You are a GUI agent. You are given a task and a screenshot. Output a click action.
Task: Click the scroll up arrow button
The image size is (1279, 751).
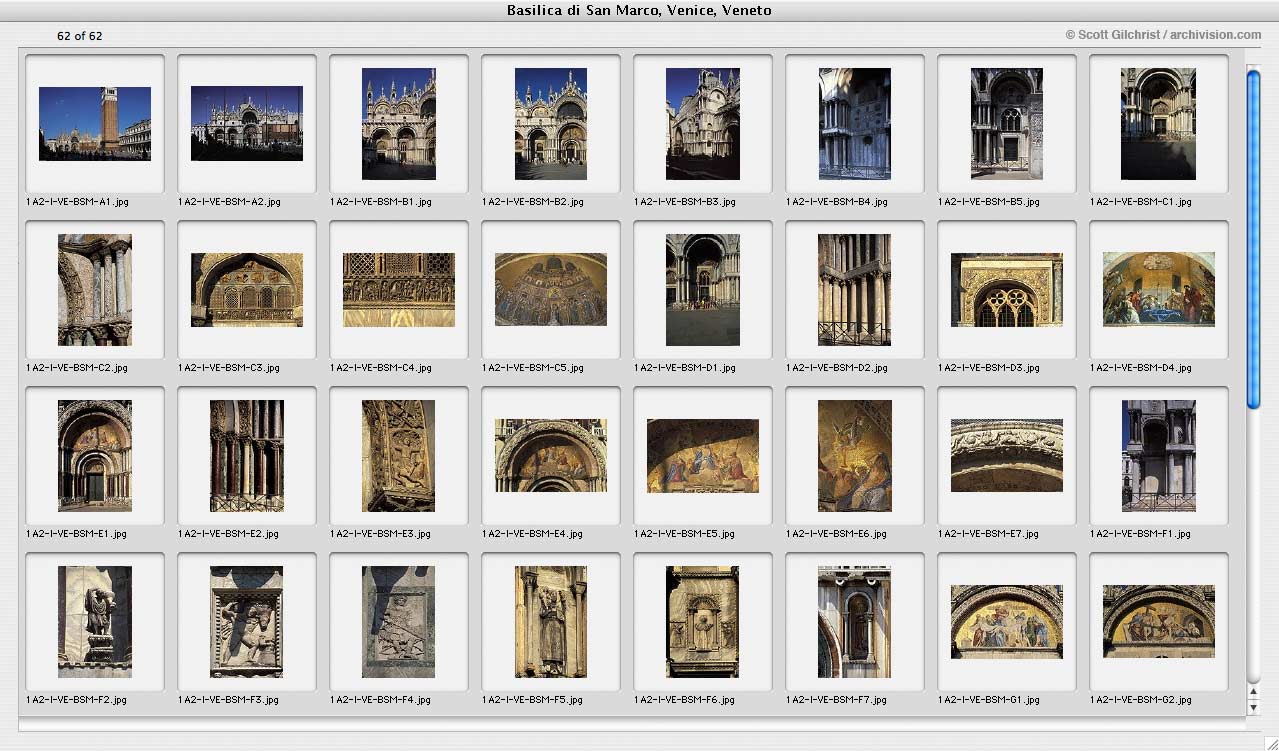(1254, 691)
